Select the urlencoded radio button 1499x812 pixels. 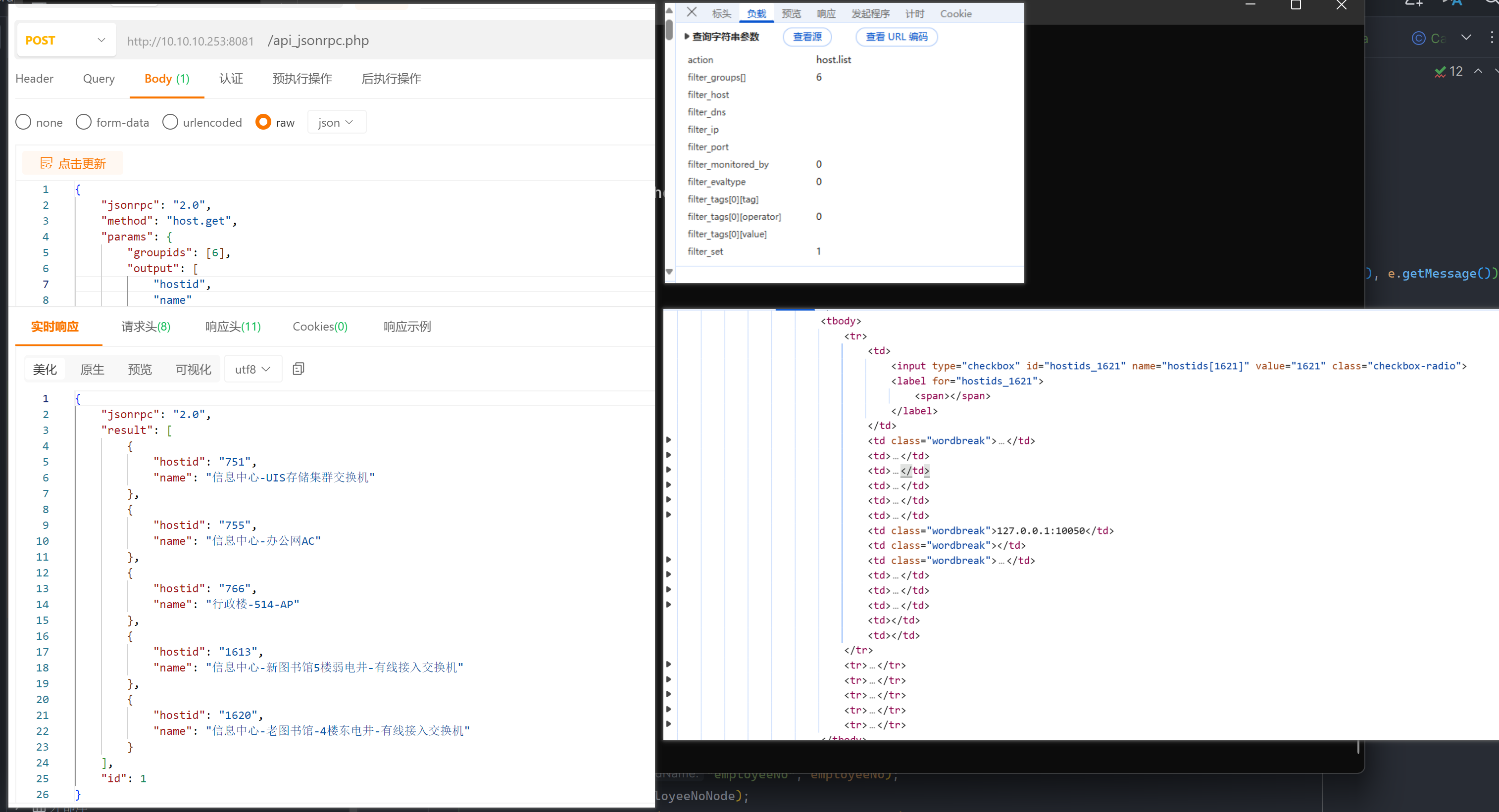170,122
